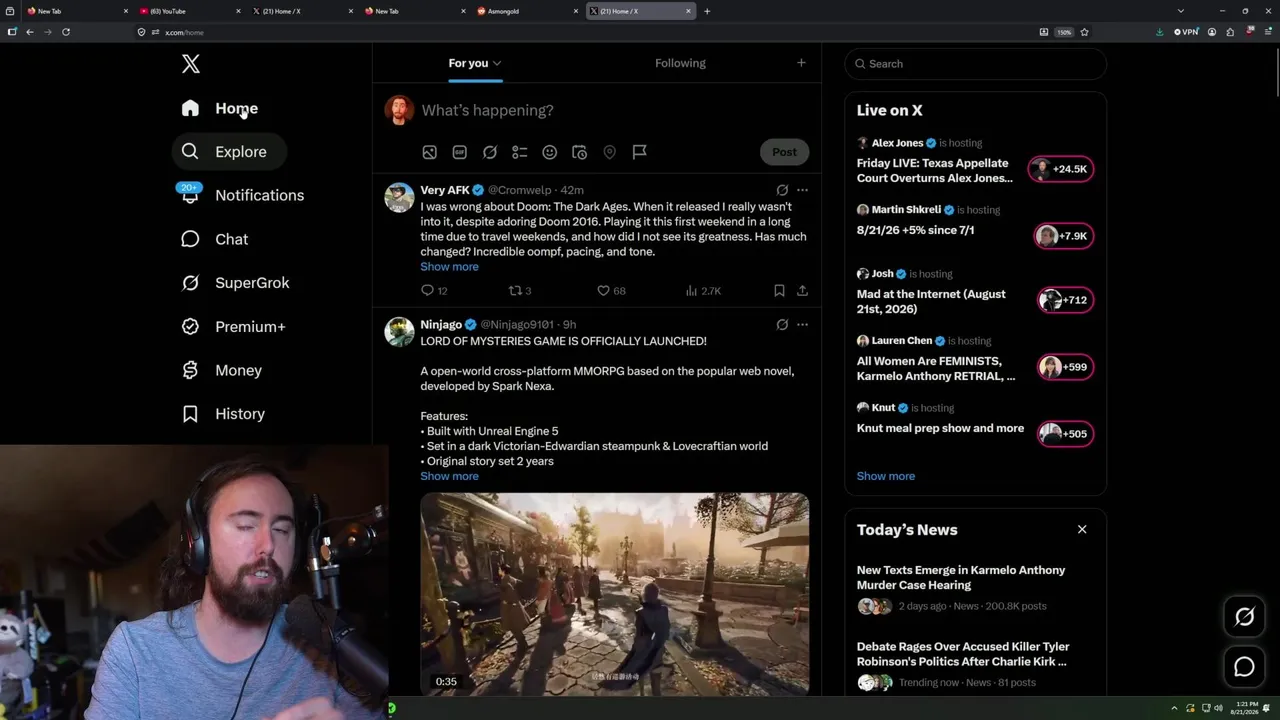This screenshot has width=1280, height=720.
Task: Open more options on Ninjago's post
Action: tap(802, 324)
